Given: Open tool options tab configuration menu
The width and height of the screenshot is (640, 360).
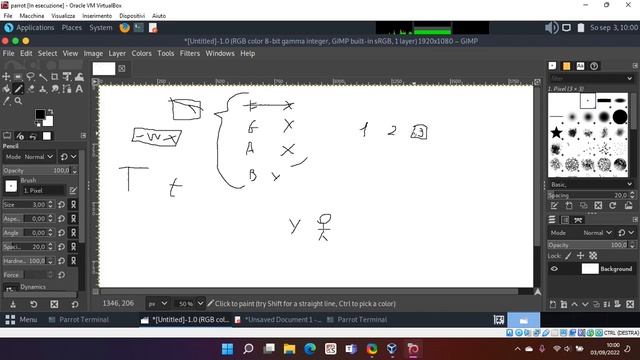Looking at the screenshot, I should coord(83,136).
